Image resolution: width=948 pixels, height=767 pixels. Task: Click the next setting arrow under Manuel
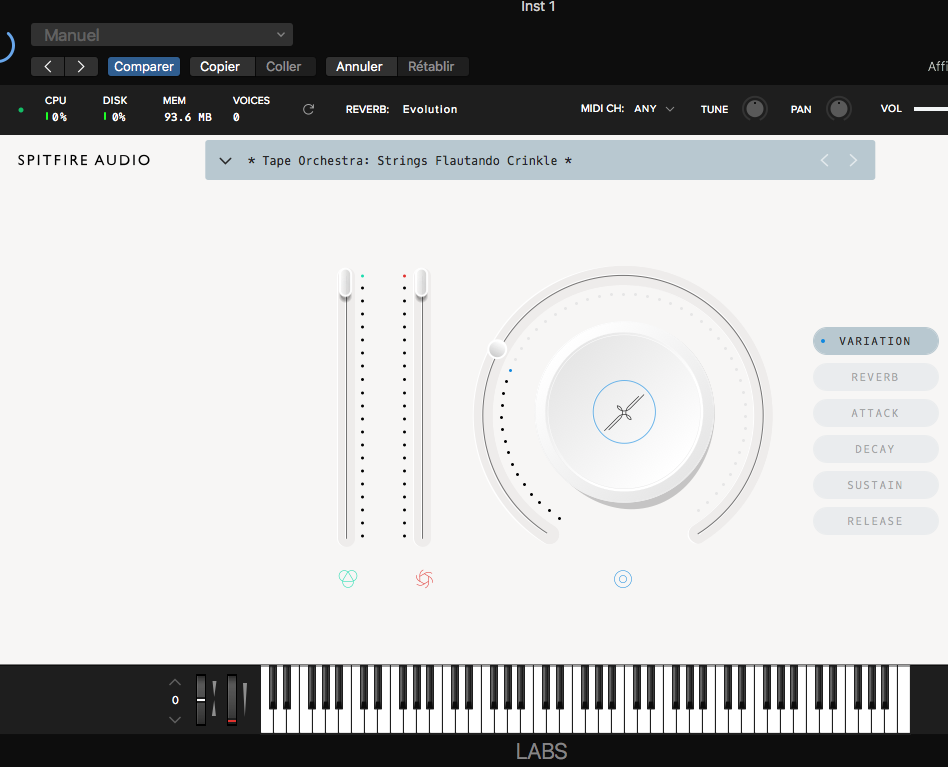click(81, 66)
